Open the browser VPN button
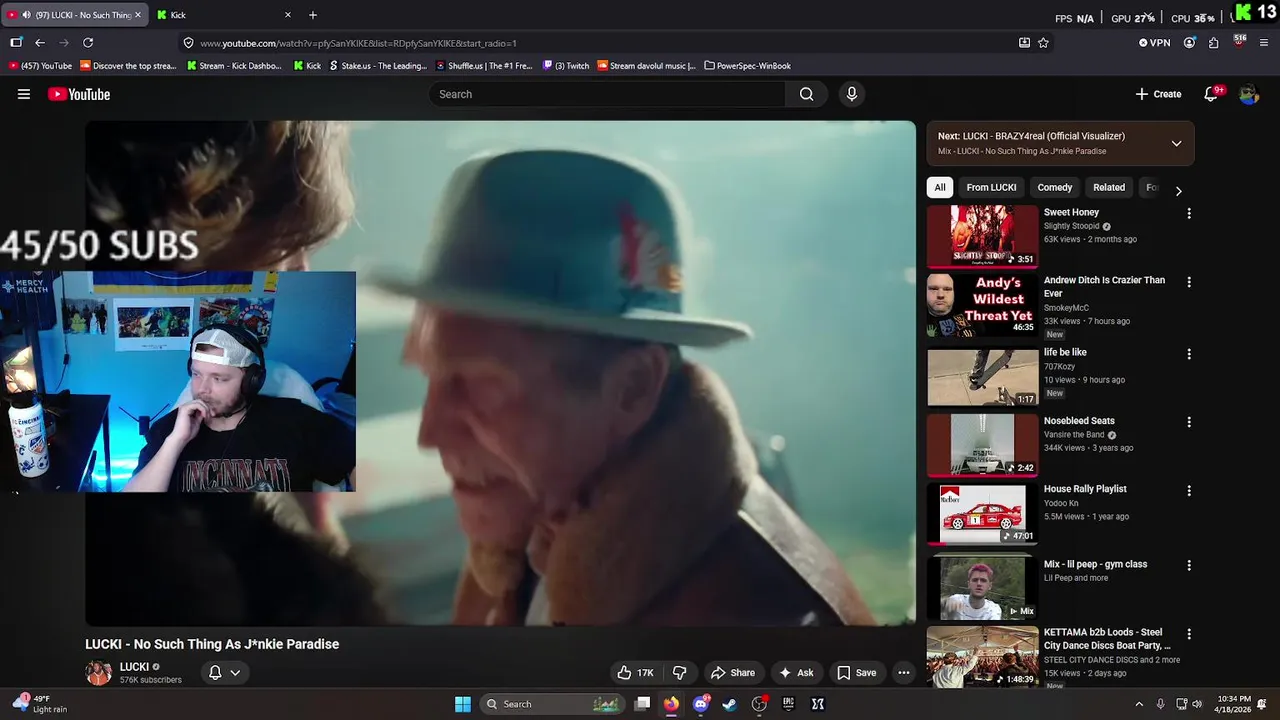Image resolution: width=1280 pixels, height=720 pixels. 1154,43
